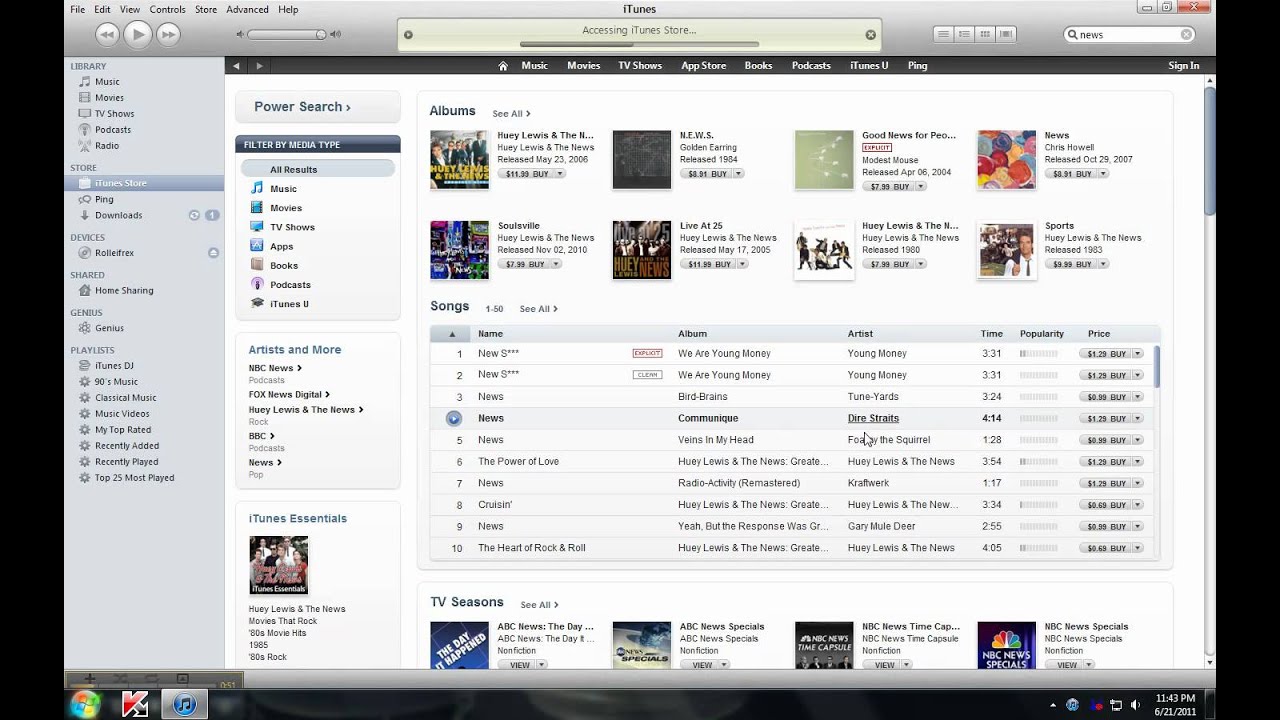Buy the Live At 25 album for $11.99
Viewport: 1280px width, 720px height.
click(x=710, y=265)
